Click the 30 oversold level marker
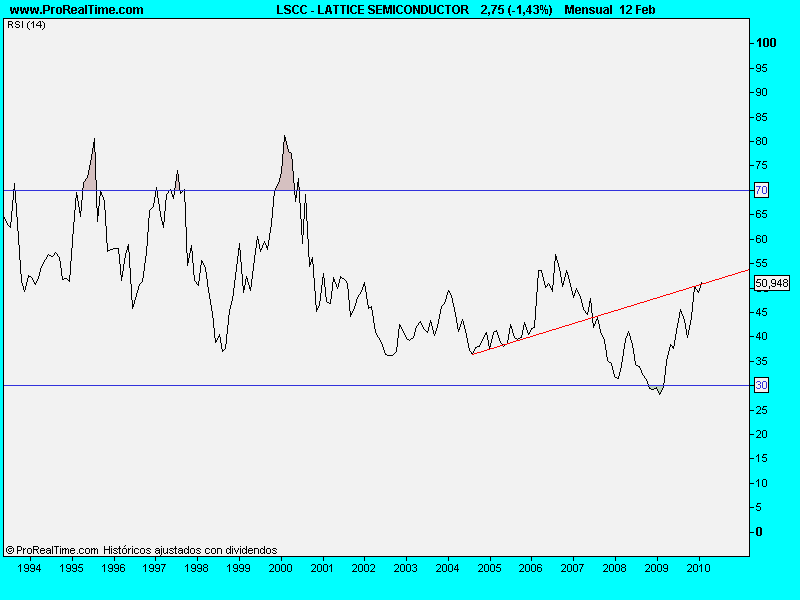The height and width of the screenshot is (600, 800). [761, 385]
